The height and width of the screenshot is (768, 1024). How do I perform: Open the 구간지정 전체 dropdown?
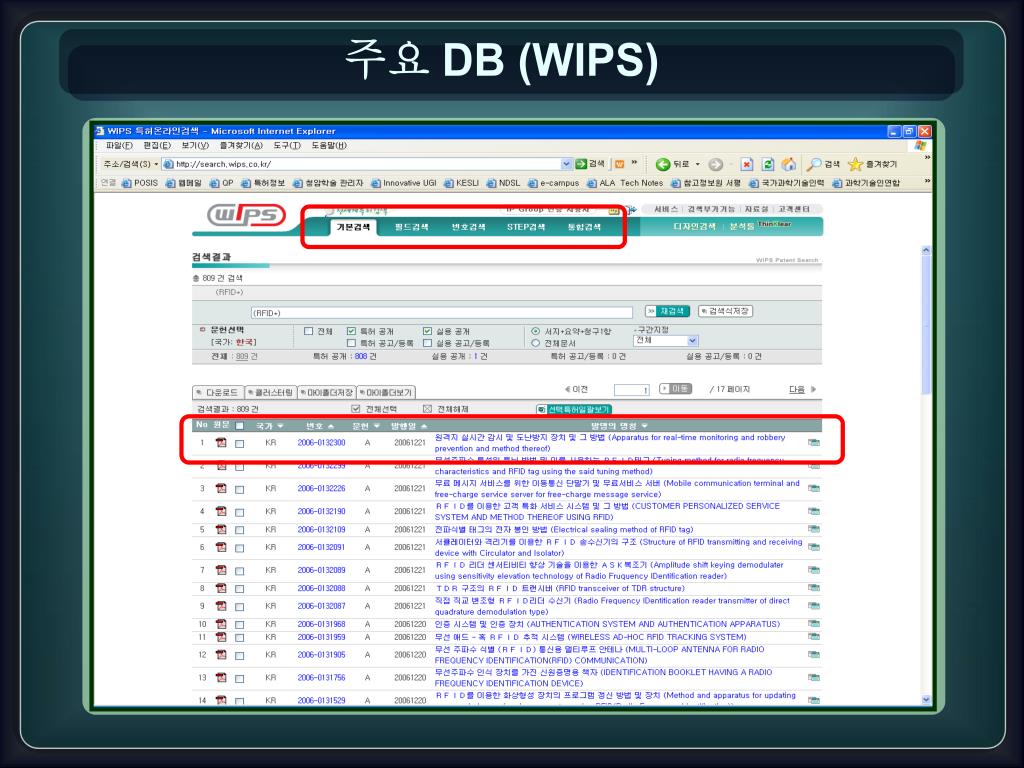[665, 341]
